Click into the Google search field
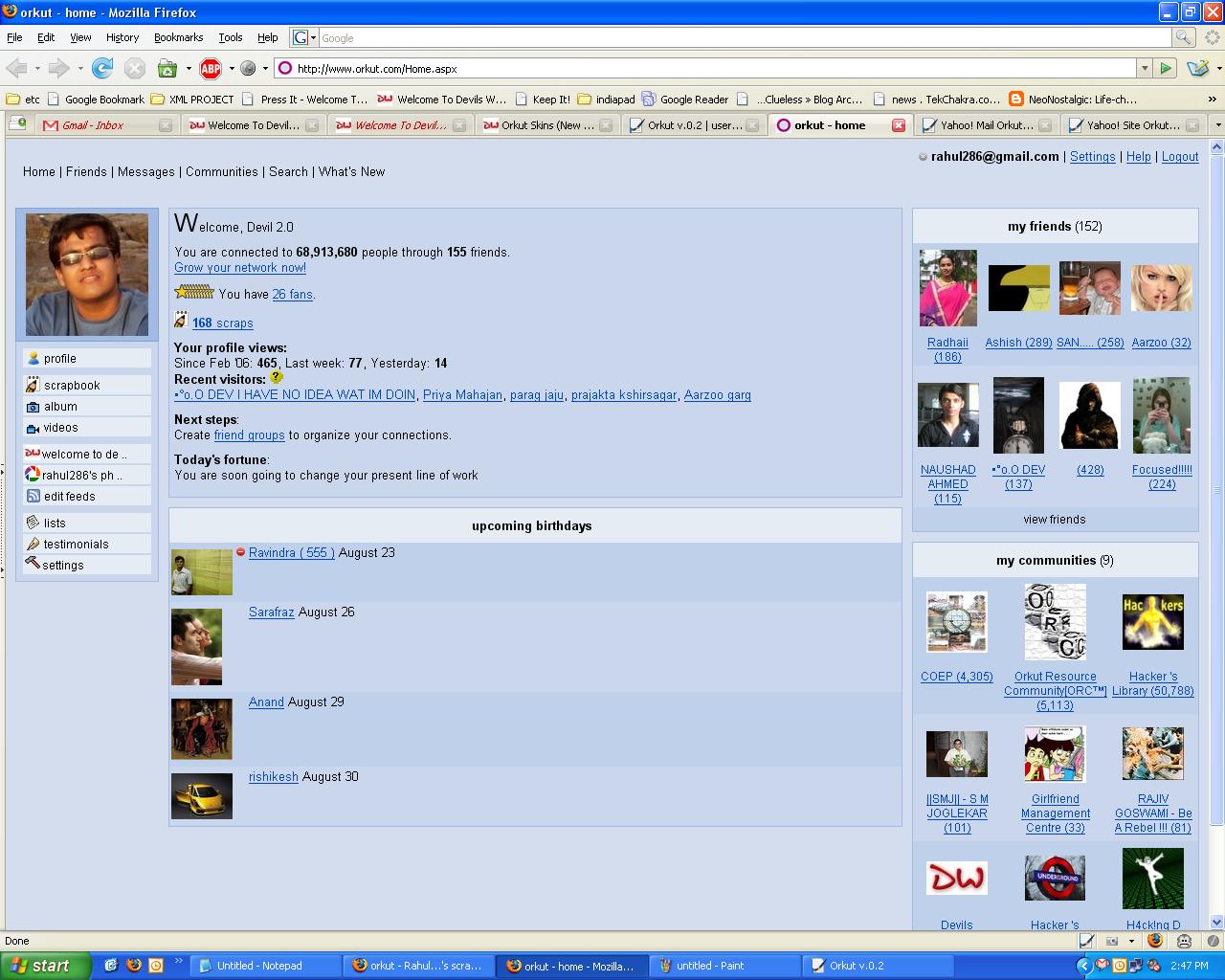The image size is (1225, 980). pos(745,37)
